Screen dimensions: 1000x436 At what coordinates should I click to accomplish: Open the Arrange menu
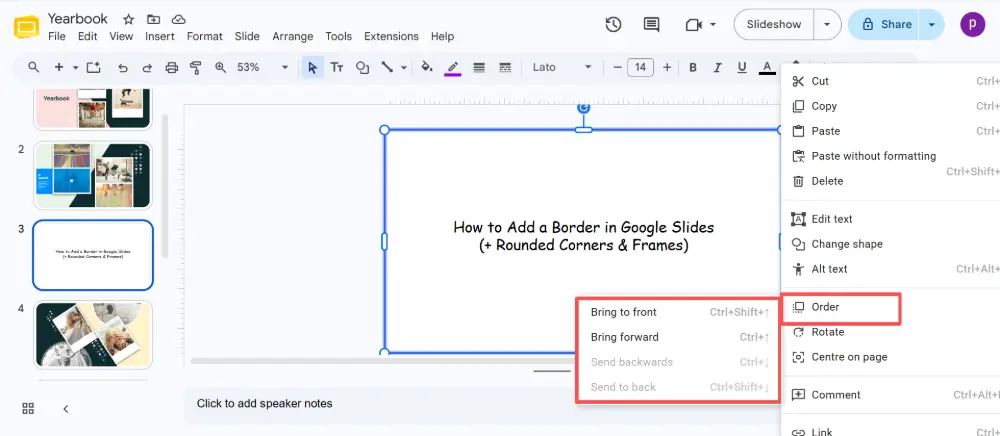coord(293,36)
